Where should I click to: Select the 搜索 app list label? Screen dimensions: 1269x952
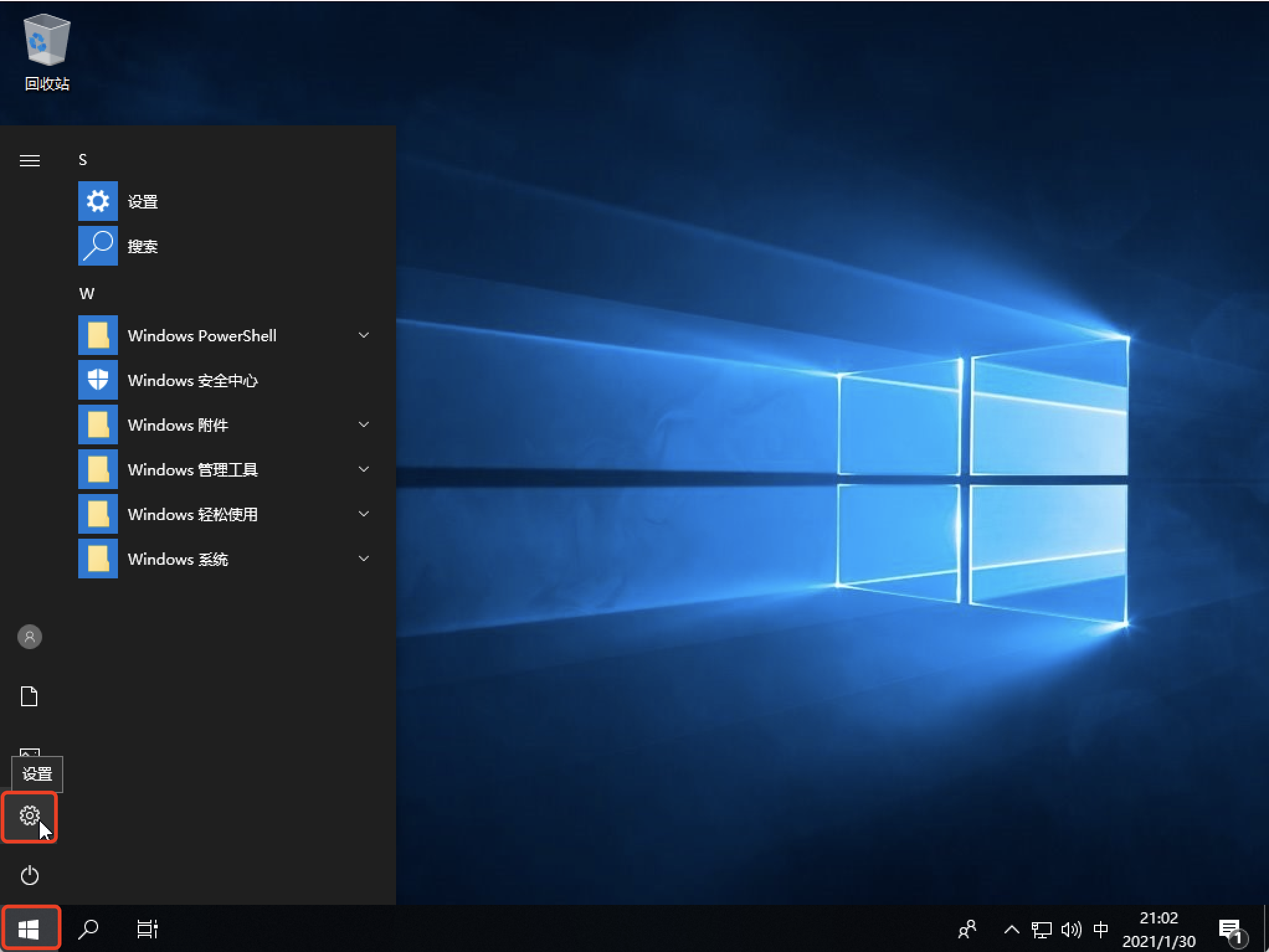pyautogui.click(x=143, y=246)
